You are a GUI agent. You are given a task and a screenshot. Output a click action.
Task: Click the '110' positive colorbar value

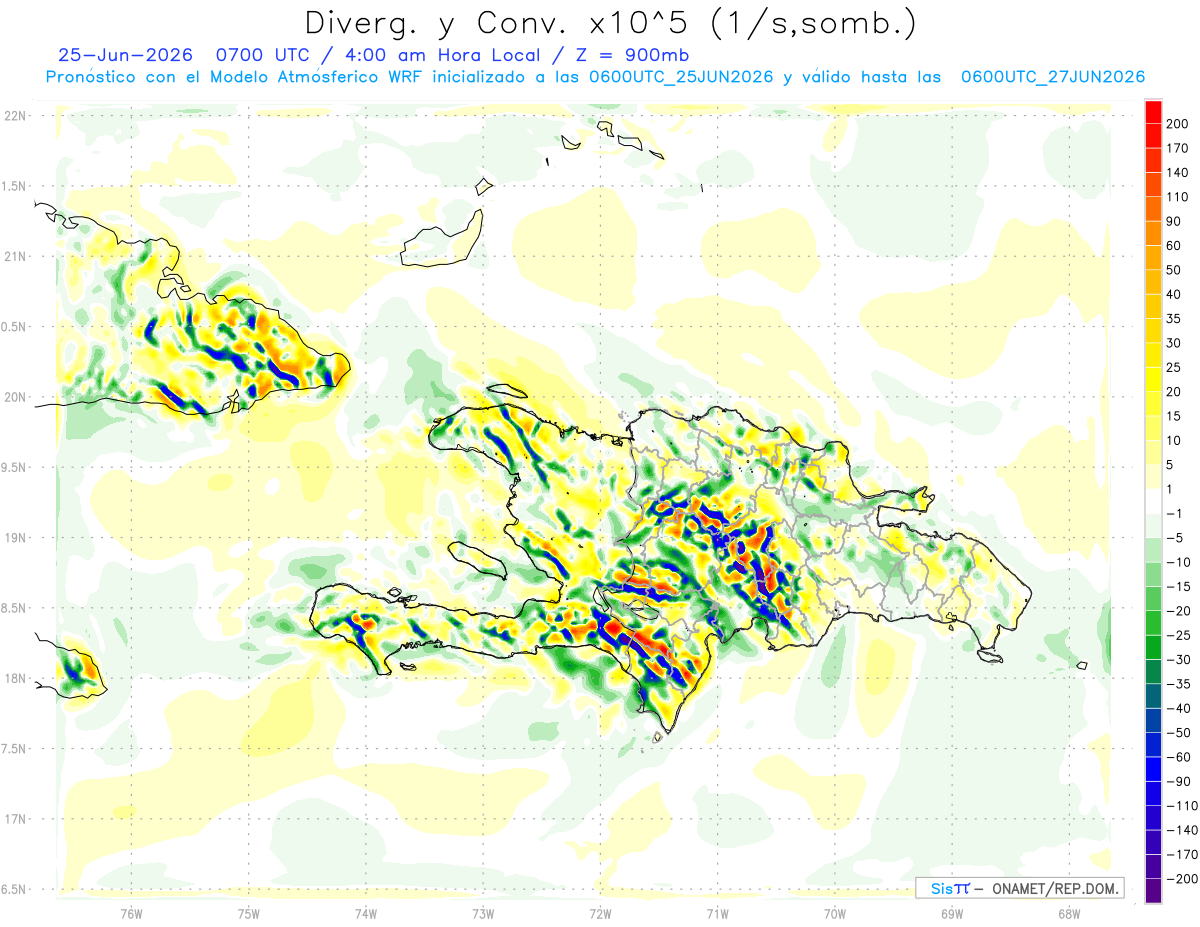1178,197
